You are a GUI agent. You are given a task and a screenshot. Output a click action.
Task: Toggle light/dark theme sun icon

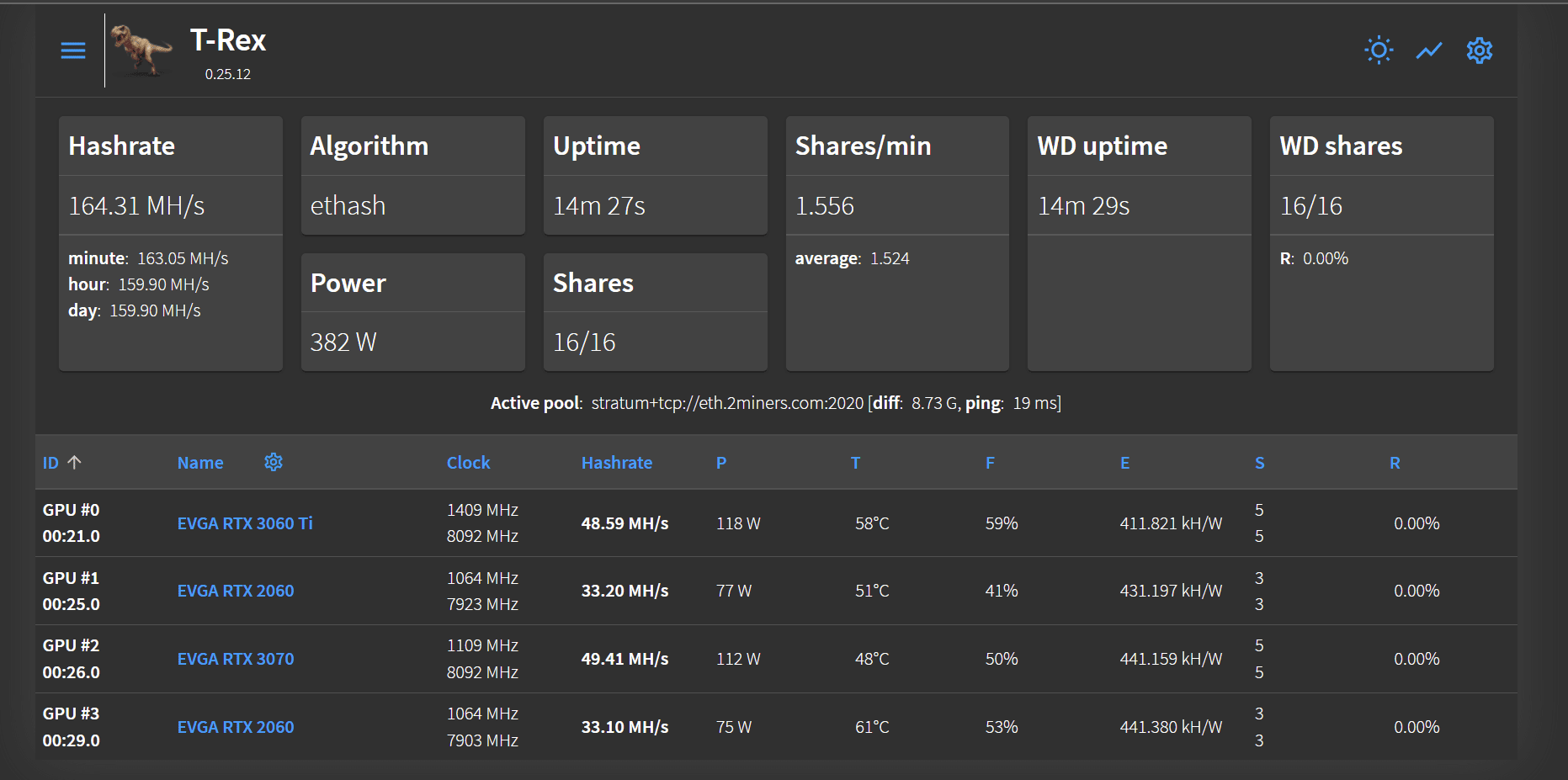point(1379,50)
